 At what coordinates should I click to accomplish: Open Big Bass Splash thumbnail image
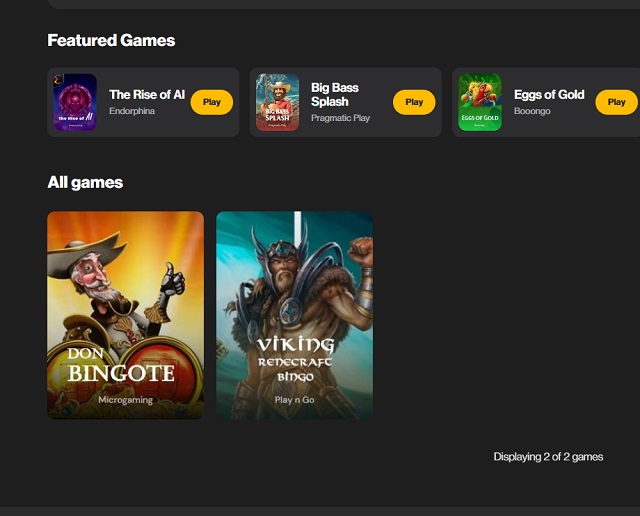(278, 102)
